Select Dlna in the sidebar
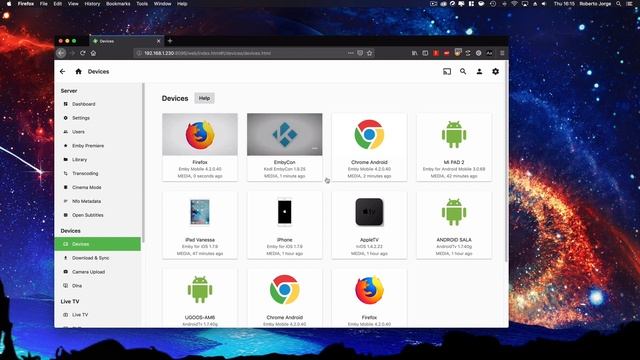This screenshot has height=360, width=640. (98, 286)
